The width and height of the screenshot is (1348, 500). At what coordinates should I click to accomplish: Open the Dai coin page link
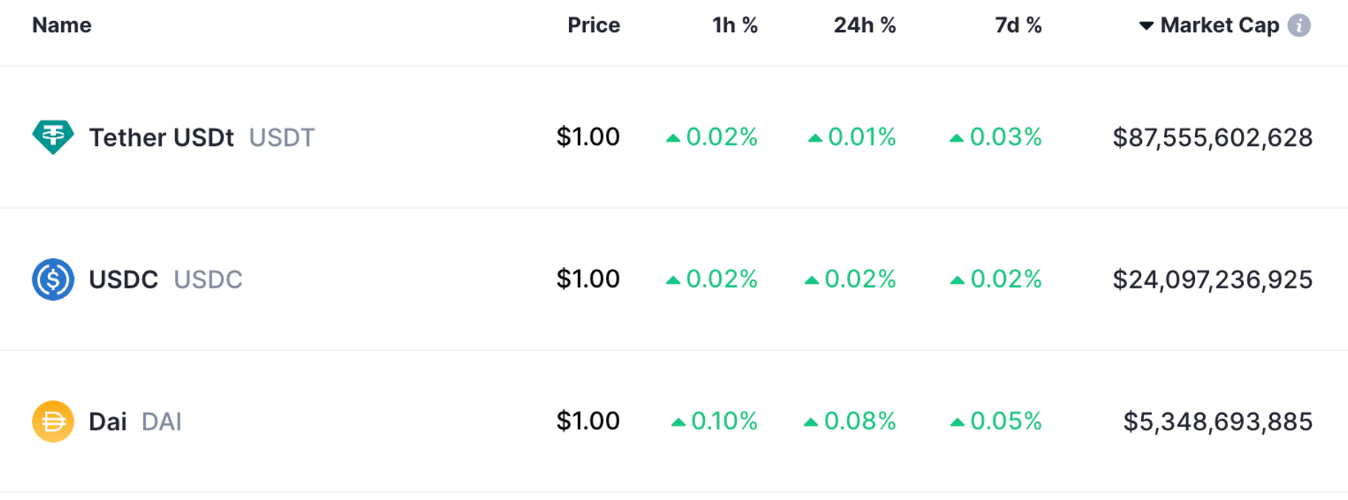pos(108,422)
